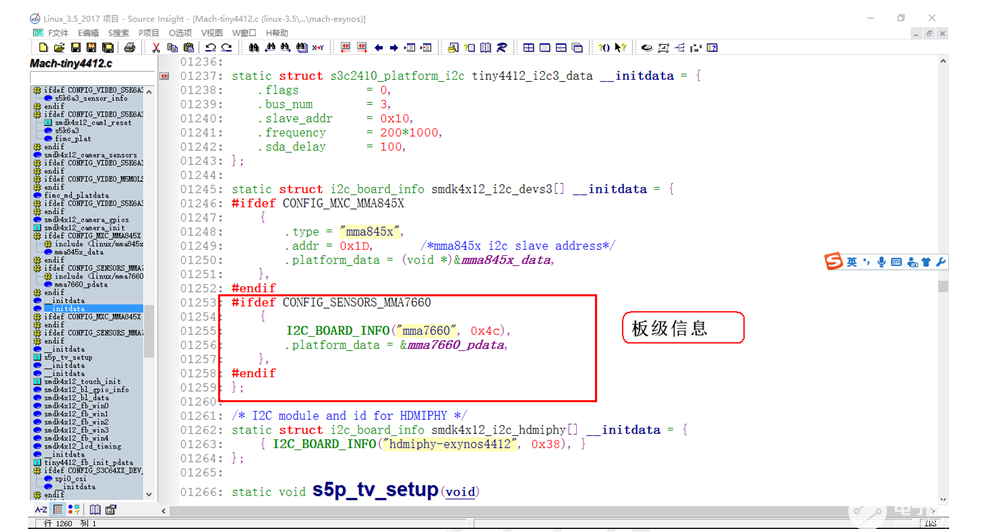Click mma7660_pdata identifier on line 01256
This screenshot has width=988, height=532.
tap(456, 345)
